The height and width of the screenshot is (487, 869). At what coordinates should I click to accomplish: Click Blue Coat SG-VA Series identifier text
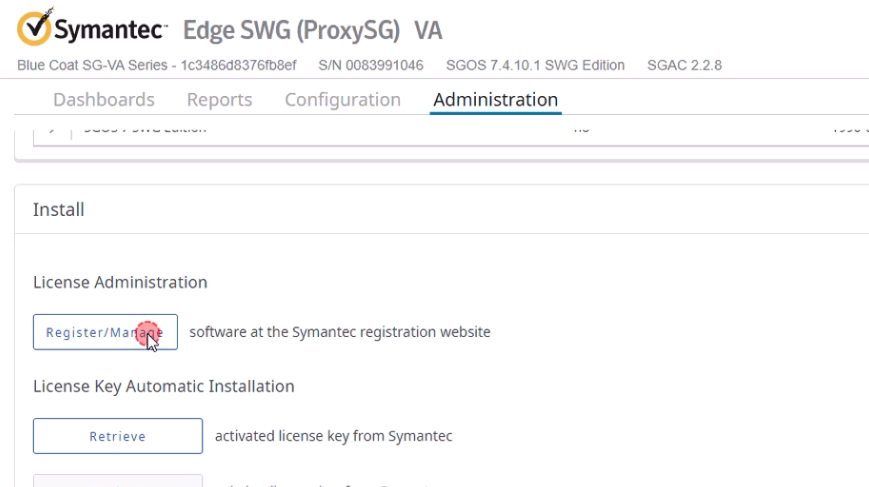[157, 65]
